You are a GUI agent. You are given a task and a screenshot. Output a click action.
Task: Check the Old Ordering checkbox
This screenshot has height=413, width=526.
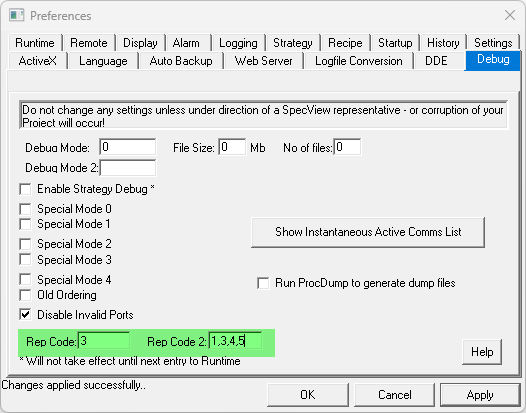pyautogui.click(x=25, y=295)
